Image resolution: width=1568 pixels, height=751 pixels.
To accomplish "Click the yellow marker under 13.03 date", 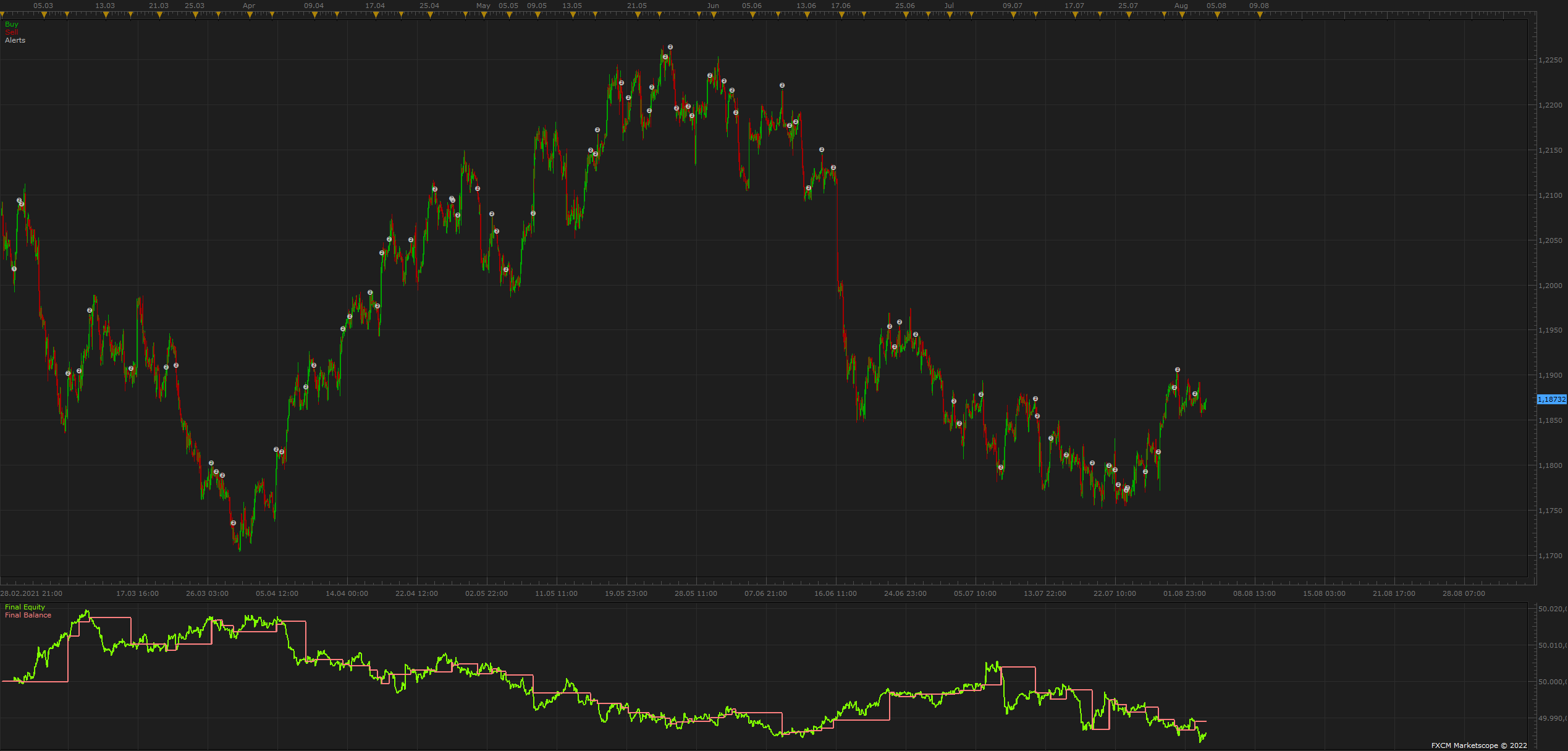I will tap(106, 15).
